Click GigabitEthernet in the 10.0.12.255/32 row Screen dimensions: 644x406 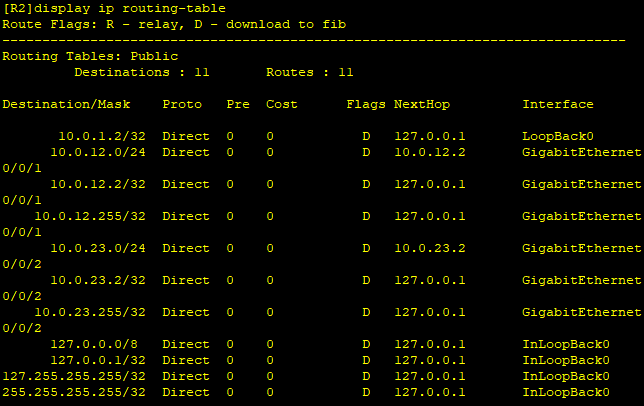click(582, 216)
